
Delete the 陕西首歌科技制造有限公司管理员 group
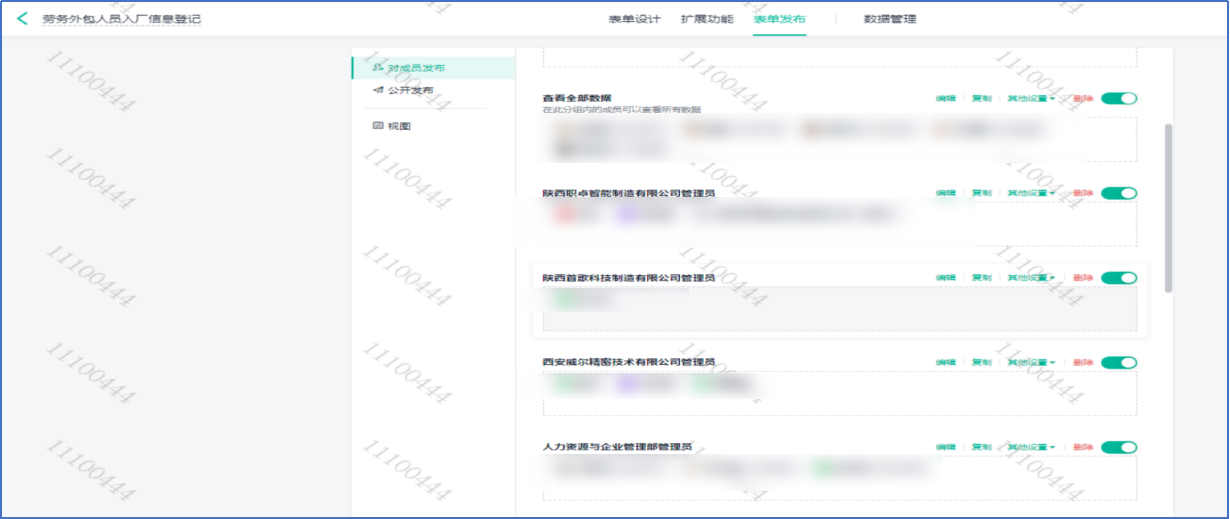coord(1082,278)
